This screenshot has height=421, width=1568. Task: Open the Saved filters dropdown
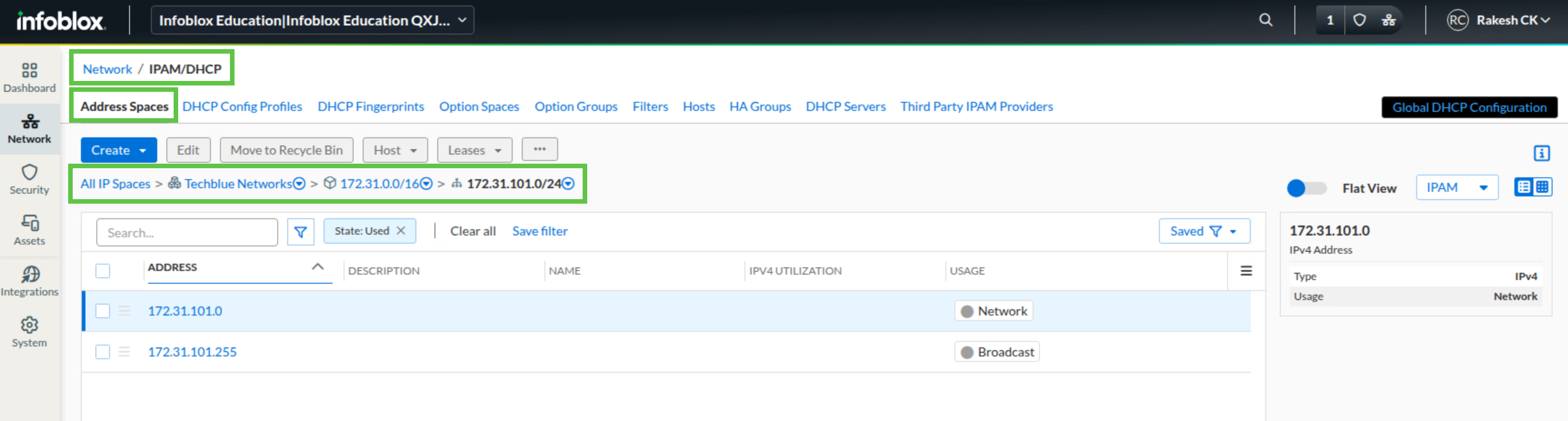1204,231
